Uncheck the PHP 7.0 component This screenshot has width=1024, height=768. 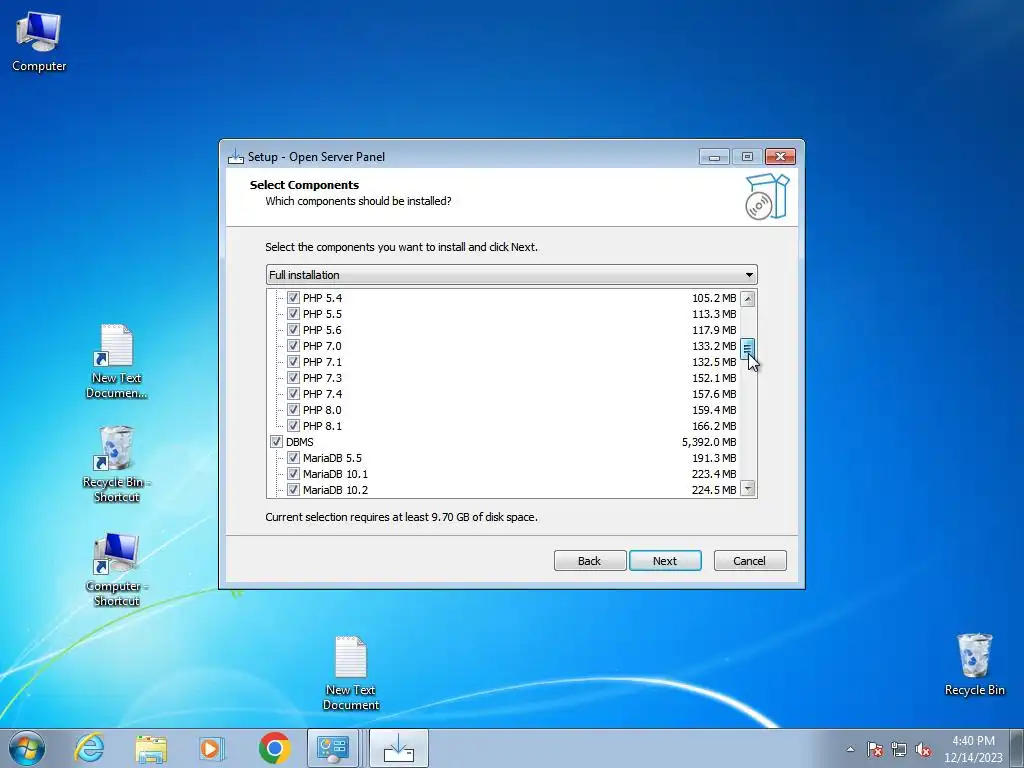pos(293,345)
